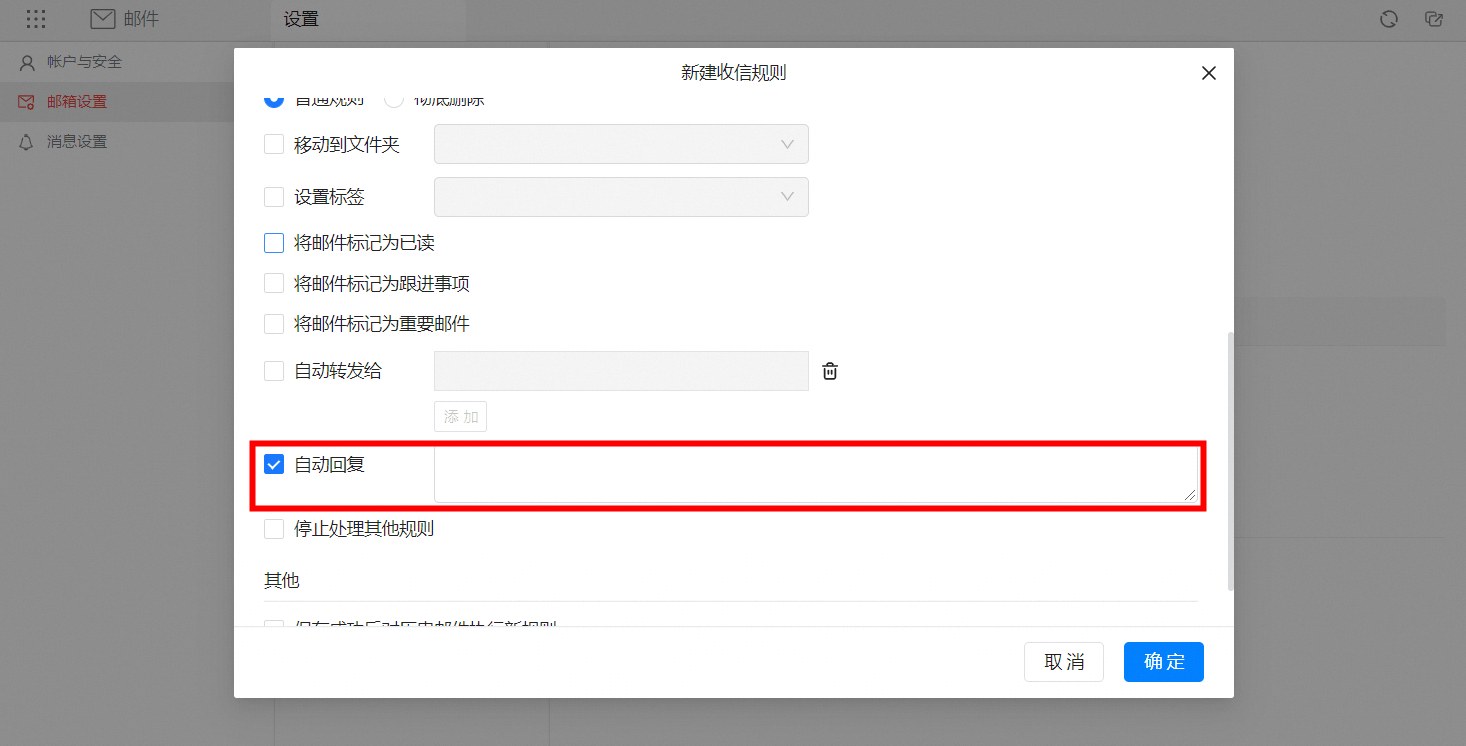Click the message settings bell icon
The image size is (1466, 746).
pos(27,142)
